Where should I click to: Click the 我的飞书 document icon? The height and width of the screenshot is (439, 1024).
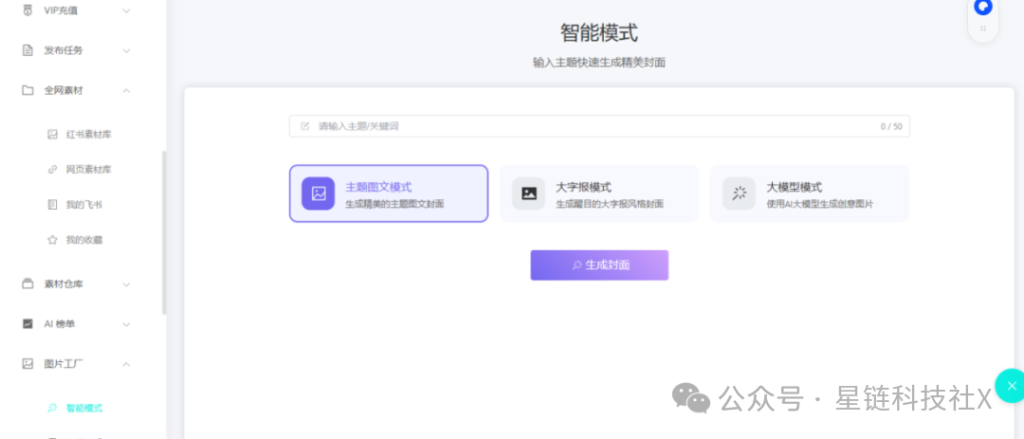[x=53, y=204]
